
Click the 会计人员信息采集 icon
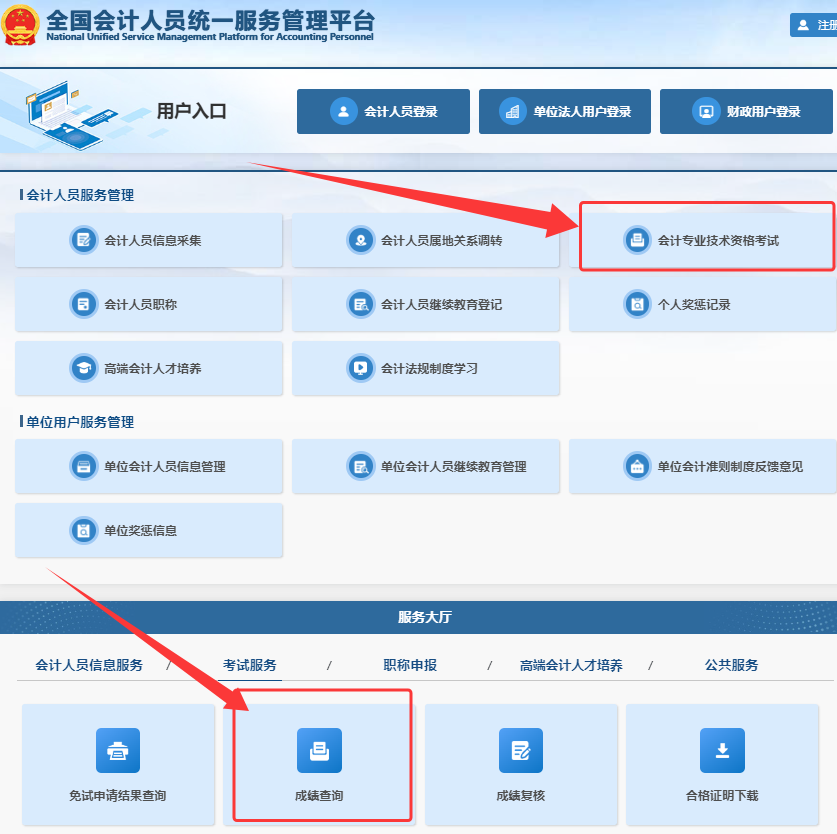pyautogui.click(x=84, y=241)
